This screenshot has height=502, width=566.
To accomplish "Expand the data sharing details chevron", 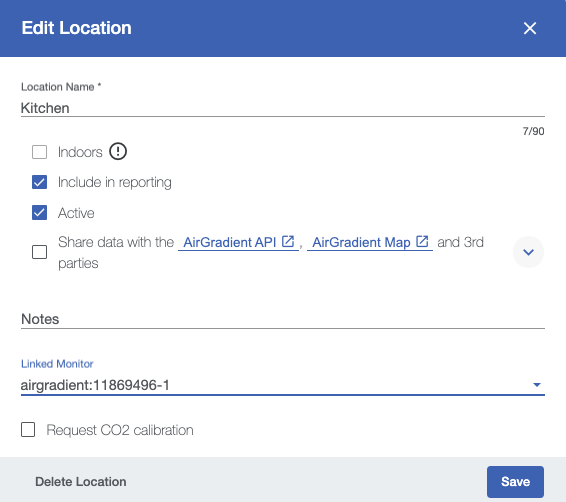I will [x=528, y=252].
